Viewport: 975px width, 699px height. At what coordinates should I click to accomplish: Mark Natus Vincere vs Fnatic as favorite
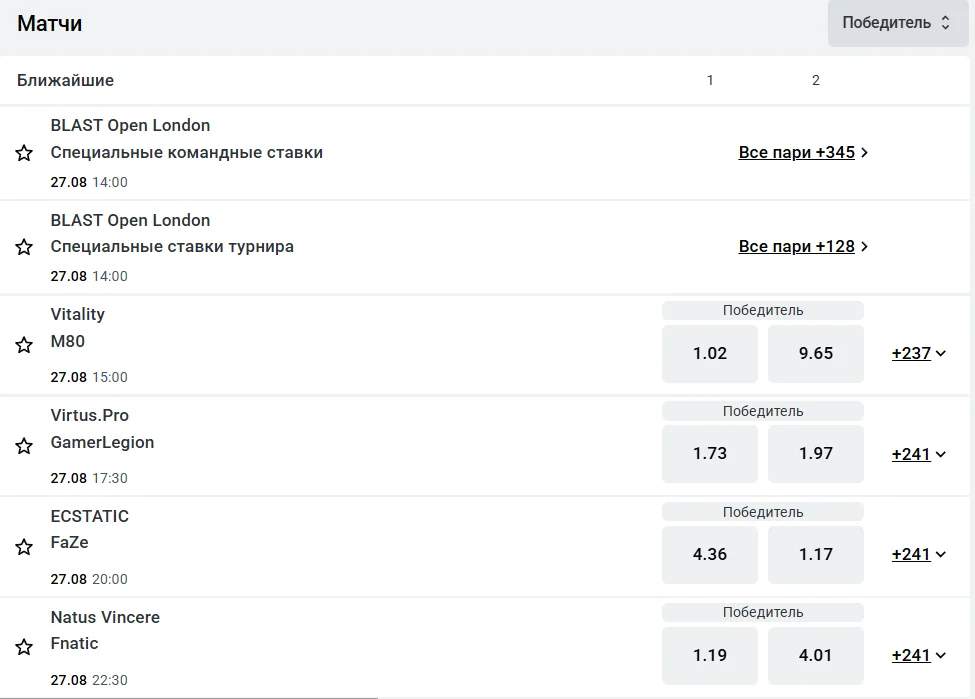[24, 647]
